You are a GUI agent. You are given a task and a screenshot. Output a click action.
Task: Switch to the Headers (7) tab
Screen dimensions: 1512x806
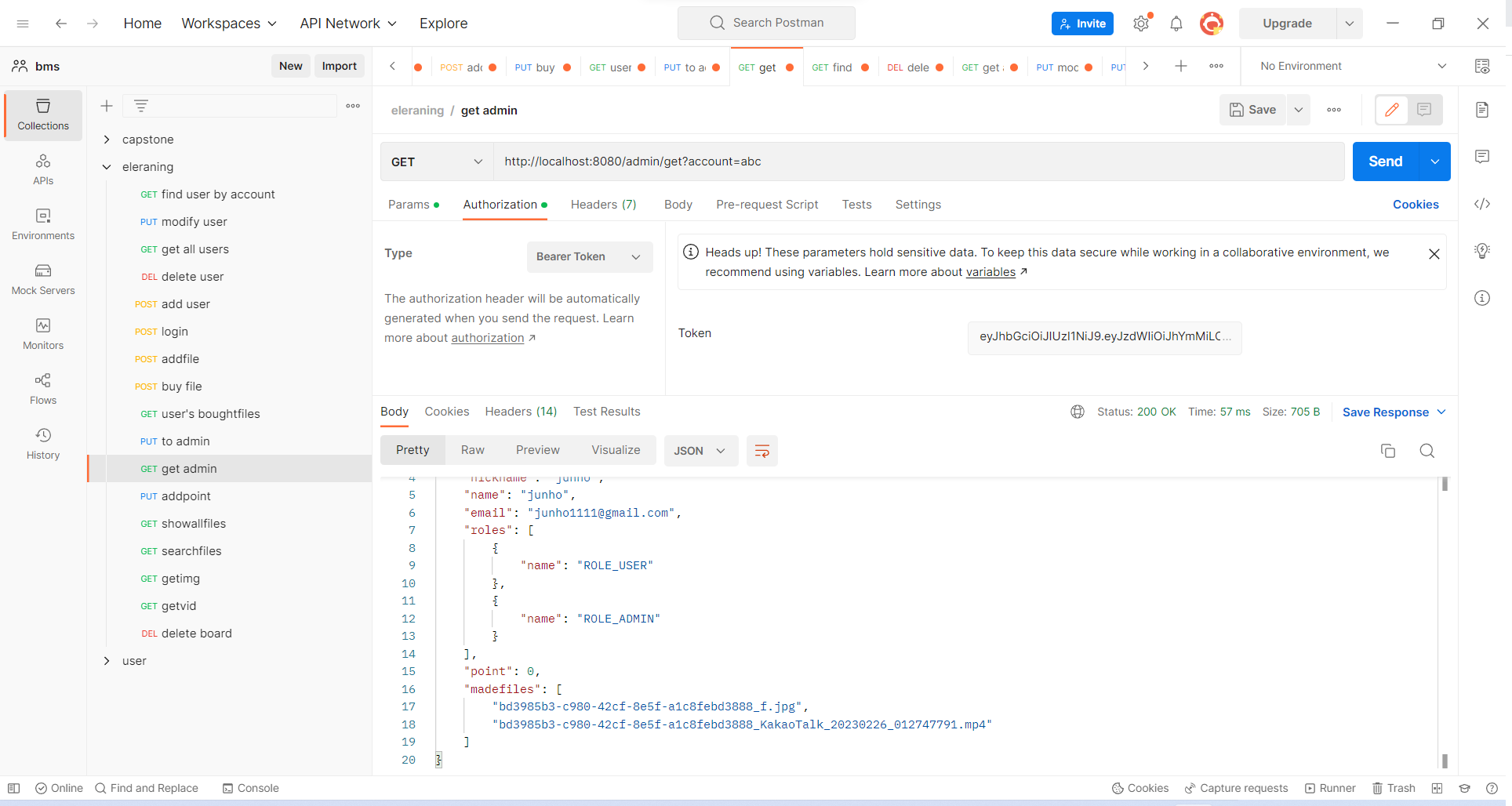pyautogui.click(x=603, y=205)
